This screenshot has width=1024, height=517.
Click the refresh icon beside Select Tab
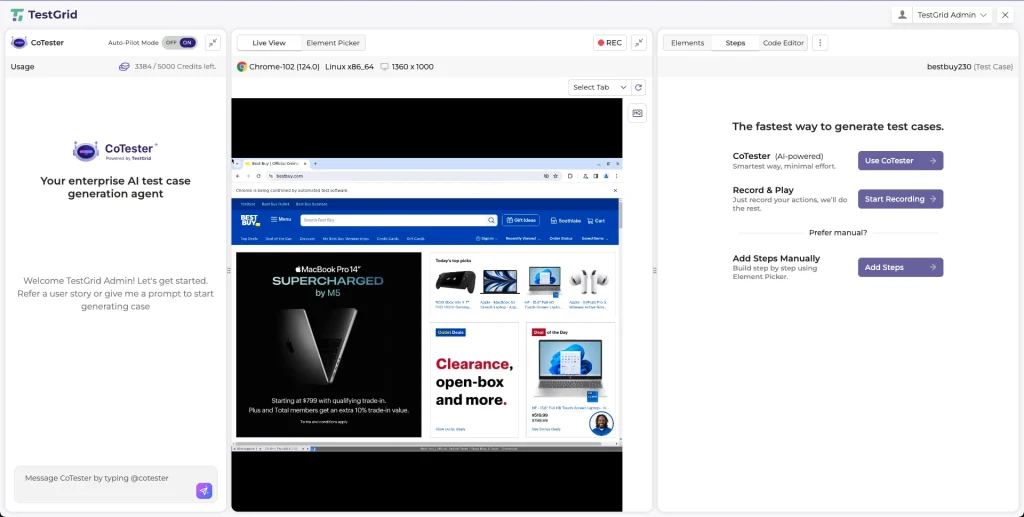[639, 87]
